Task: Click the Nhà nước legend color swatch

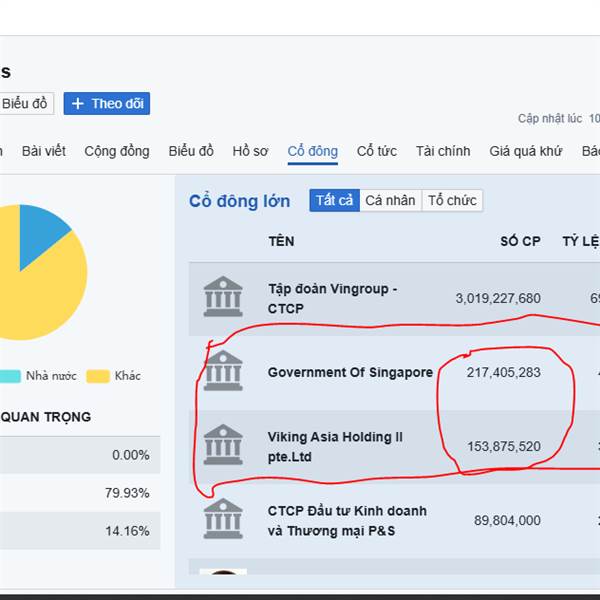Action: click(x=10, y=376)
